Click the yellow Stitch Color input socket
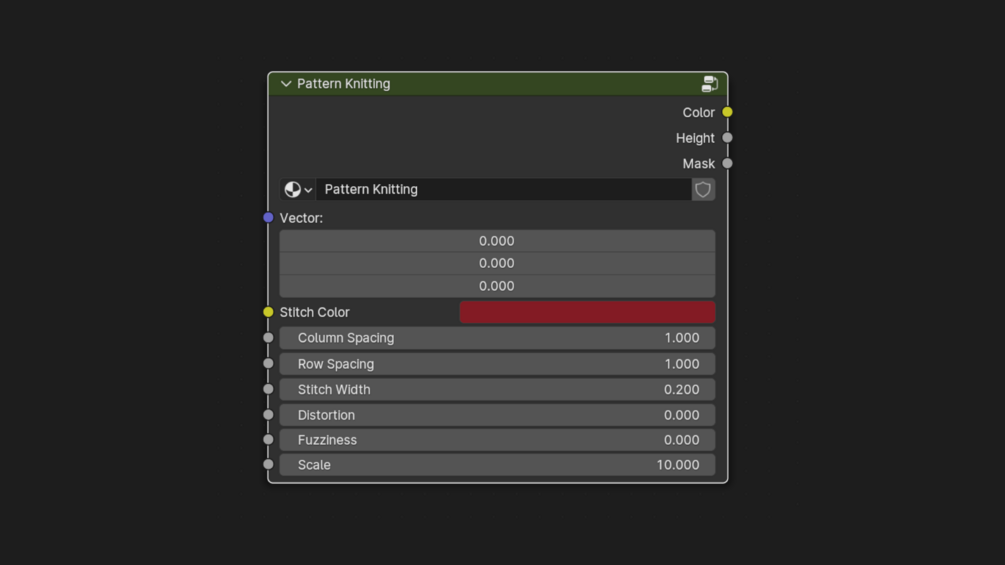 tap(268, 312)
